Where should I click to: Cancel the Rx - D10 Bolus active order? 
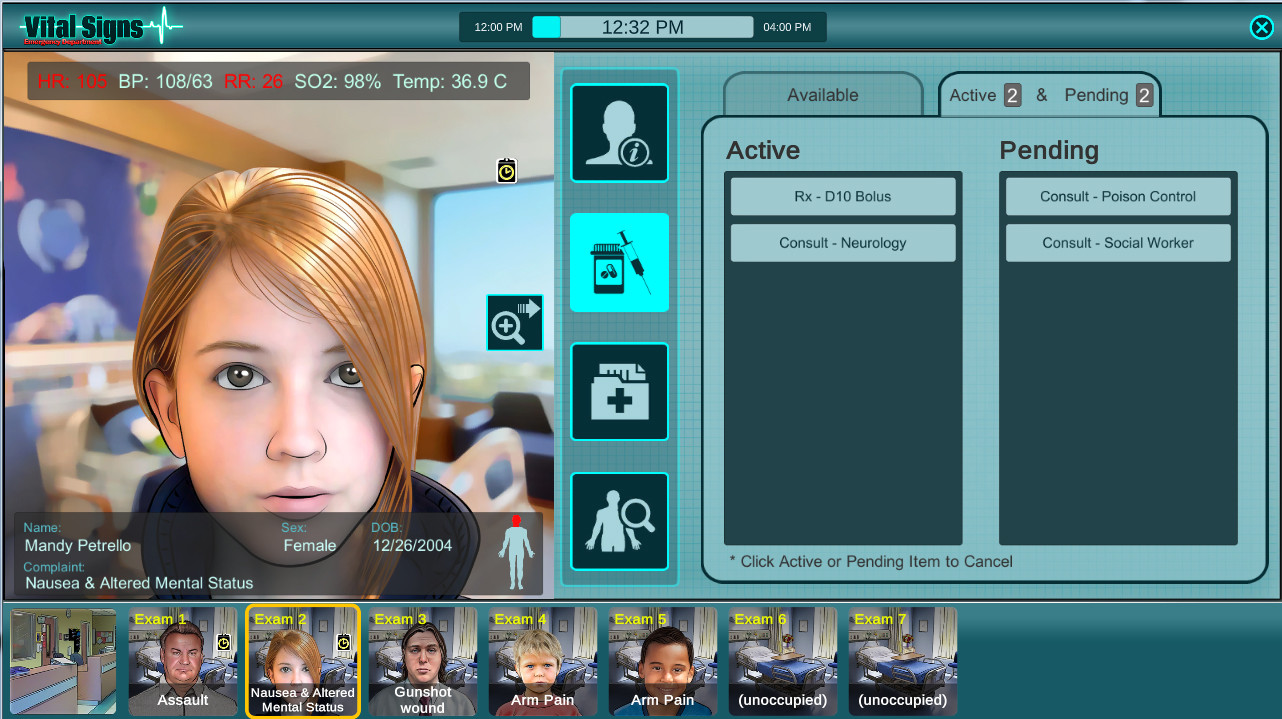click(x=842, y=196)
